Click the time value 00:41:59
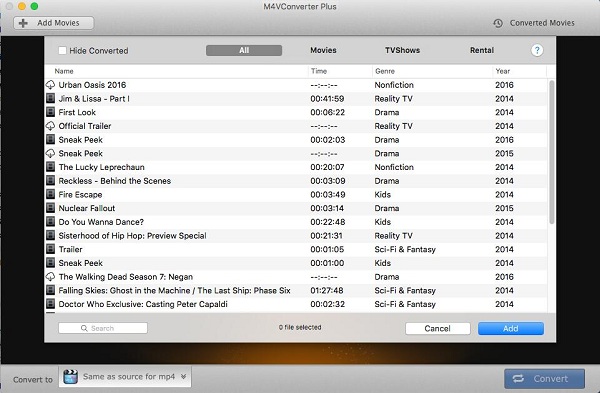Screen dimensions: 600x393 (327, 99)
